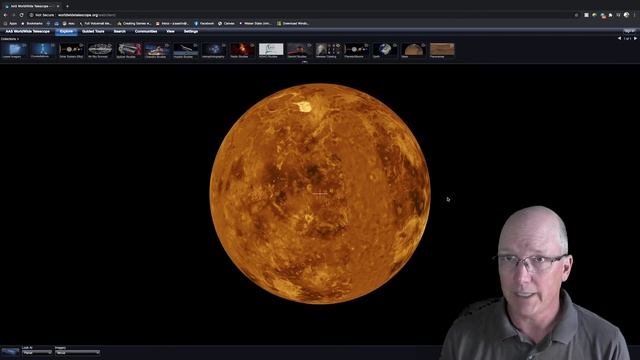Click the Sign In button
Screen dimensions: 640x360
pyautogui.click(x=629, y=31)
